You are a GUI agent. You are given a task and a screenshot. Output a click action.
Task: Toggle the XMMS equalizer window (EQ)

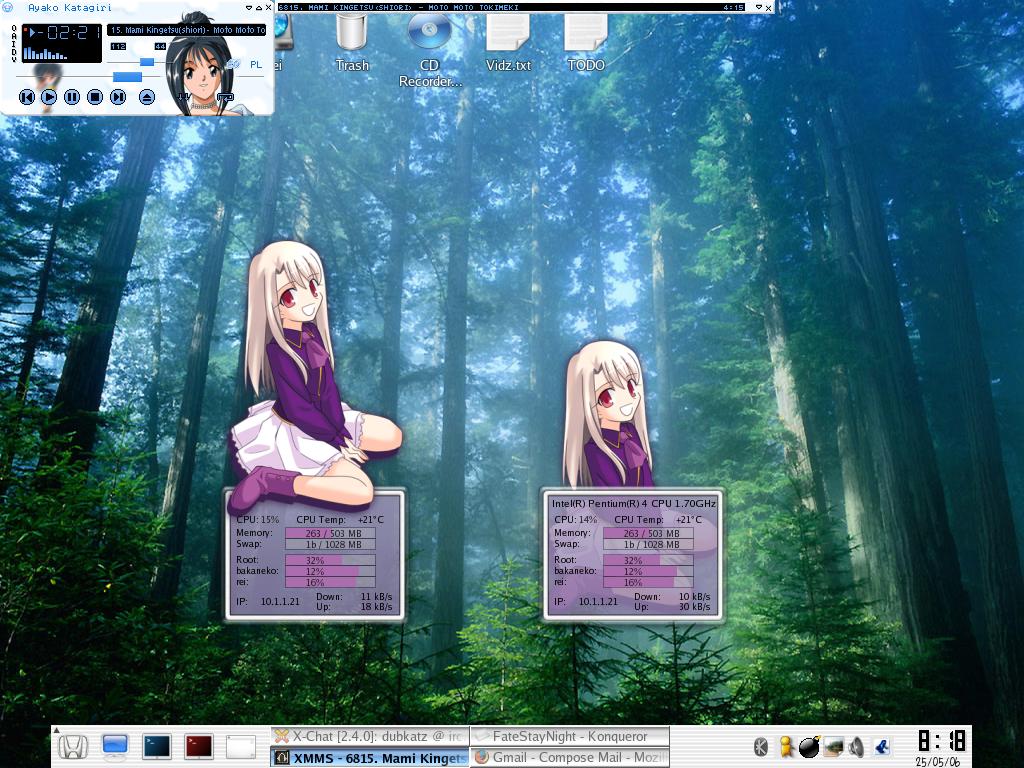point(234,65)
